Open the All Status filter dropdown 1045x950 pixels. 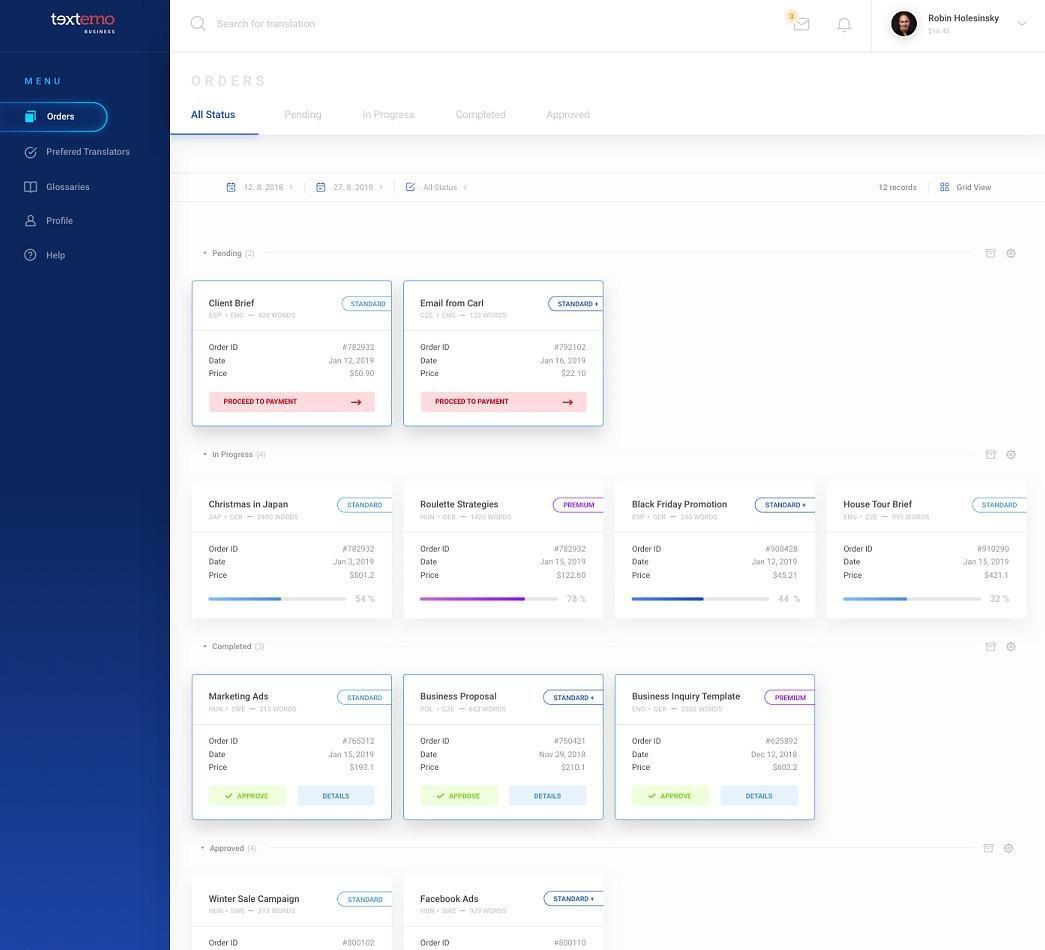pos(437,187)
